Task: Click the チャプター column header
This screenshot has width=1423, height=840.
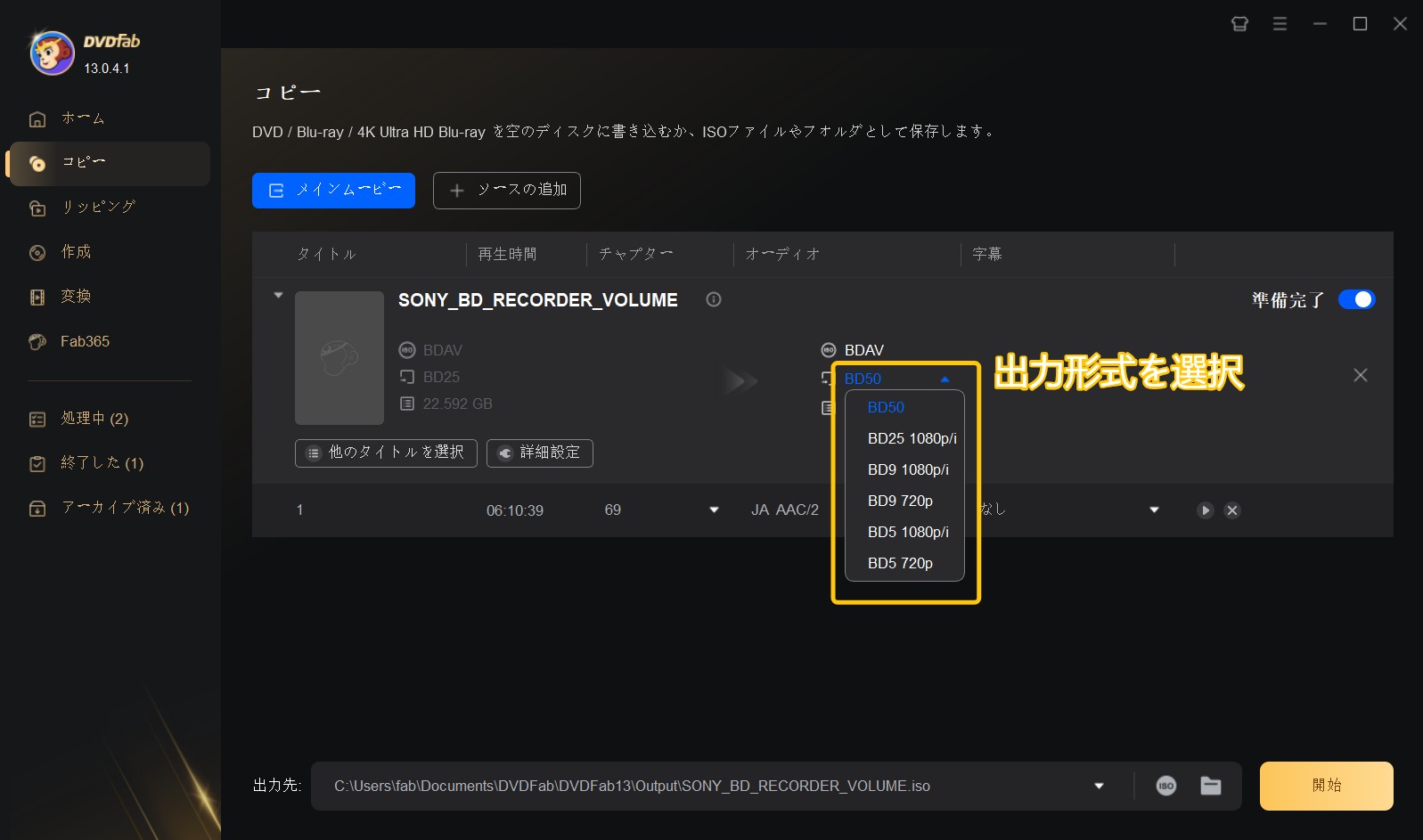Action: [635, 254]
